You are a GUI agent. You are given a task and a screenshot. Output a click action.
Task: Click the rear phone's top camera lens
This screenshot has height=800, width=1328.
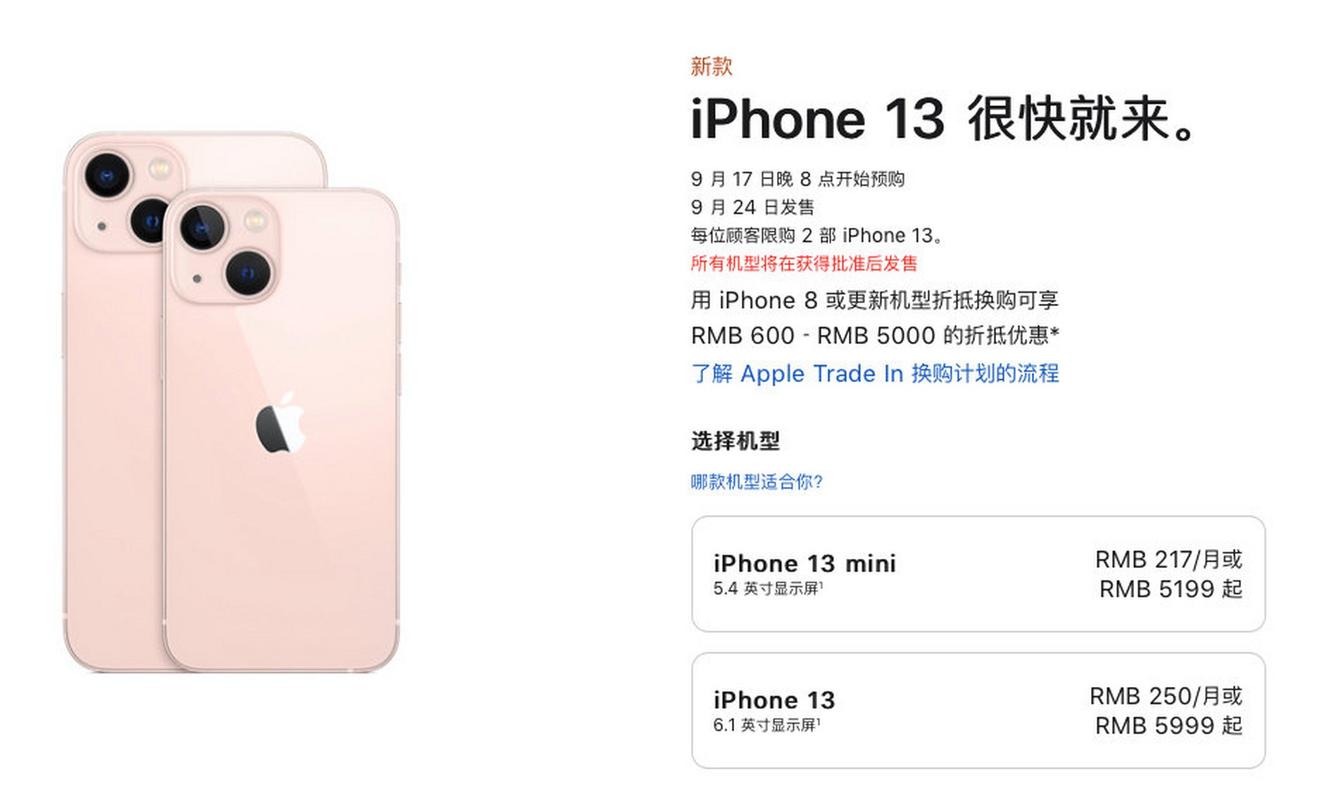(107, 176)
